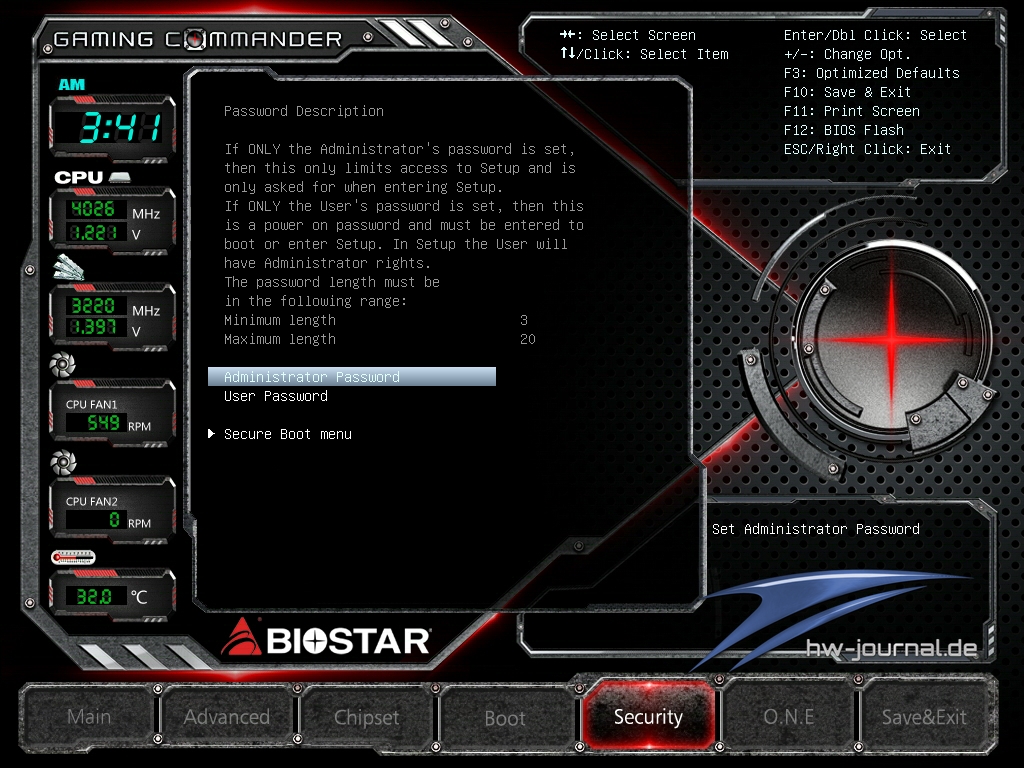This screenshot has height=768, width=1024.
Task: Click the fan icon above CPU FAN1
Action: tap(63, 364)
